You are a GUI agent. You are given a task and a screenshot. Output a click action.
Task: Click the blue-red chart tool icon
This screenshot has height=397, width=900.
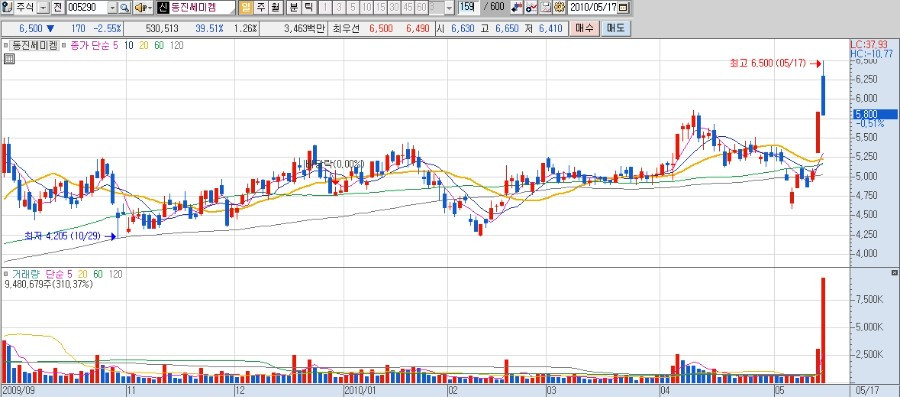(x=517, y=8)
